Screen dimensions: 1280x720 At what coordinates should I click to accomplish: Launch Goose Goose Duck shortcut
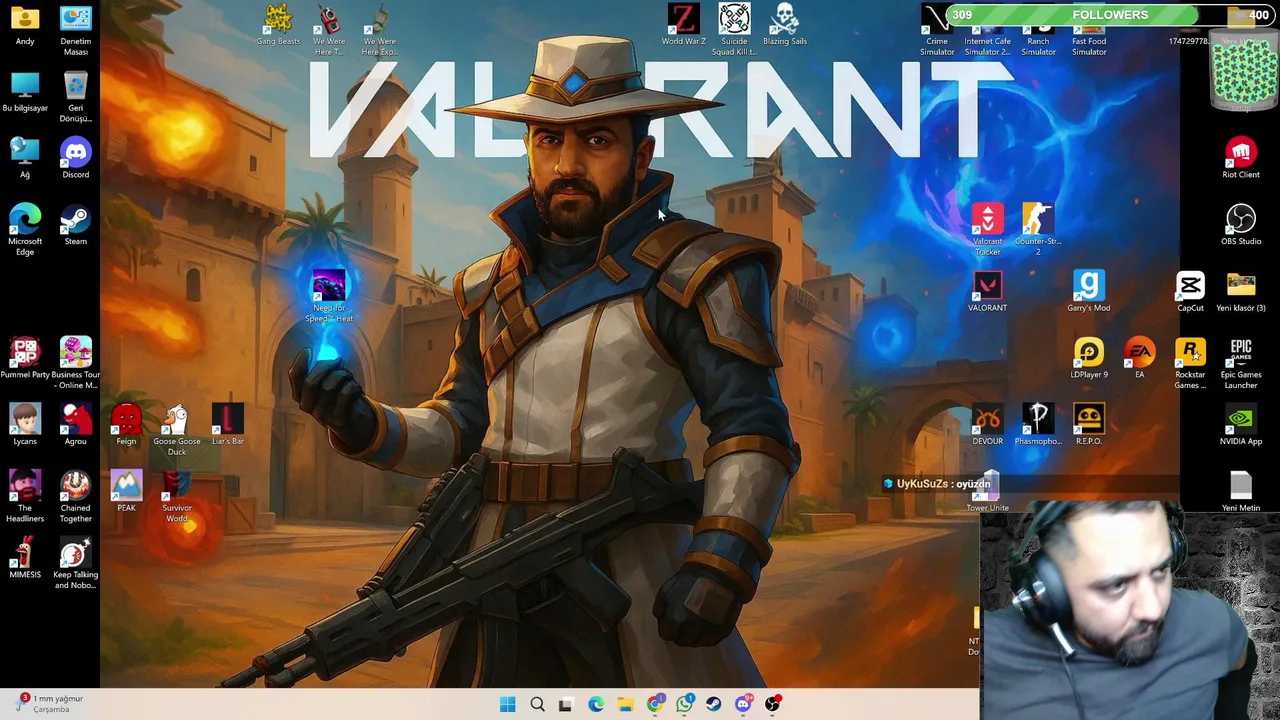click(177, 431)
